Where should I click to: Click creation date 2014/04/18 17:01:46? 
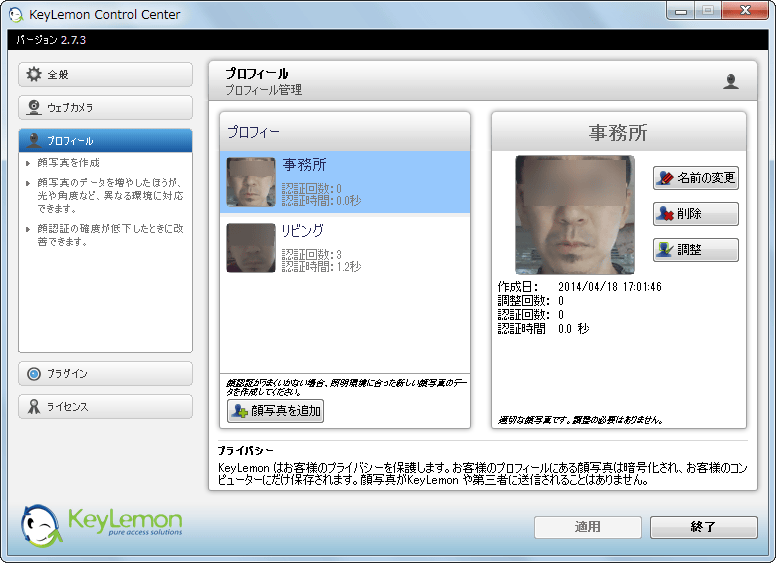pos(610,287)
